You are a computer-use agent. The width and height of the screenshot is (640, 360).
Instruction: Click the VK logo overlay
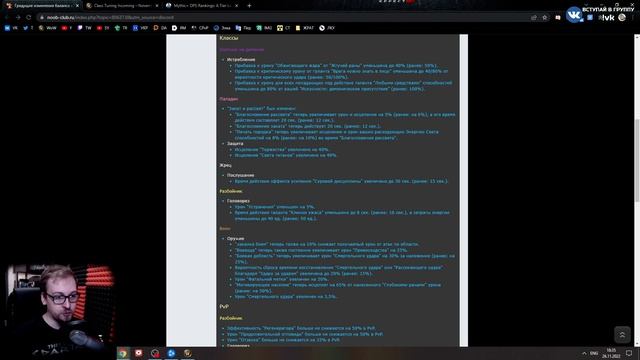click(x=573, y=15)
